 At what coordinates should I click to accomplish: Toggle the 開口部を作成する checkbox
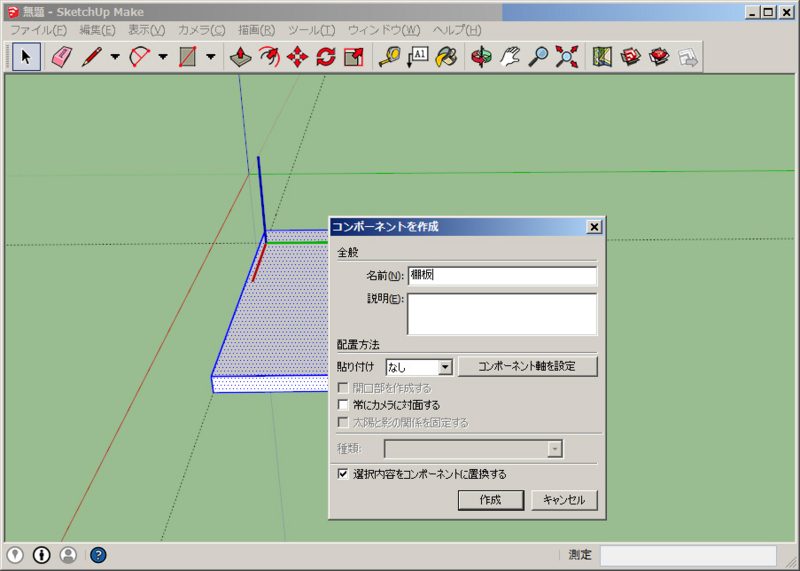(343, 388)
